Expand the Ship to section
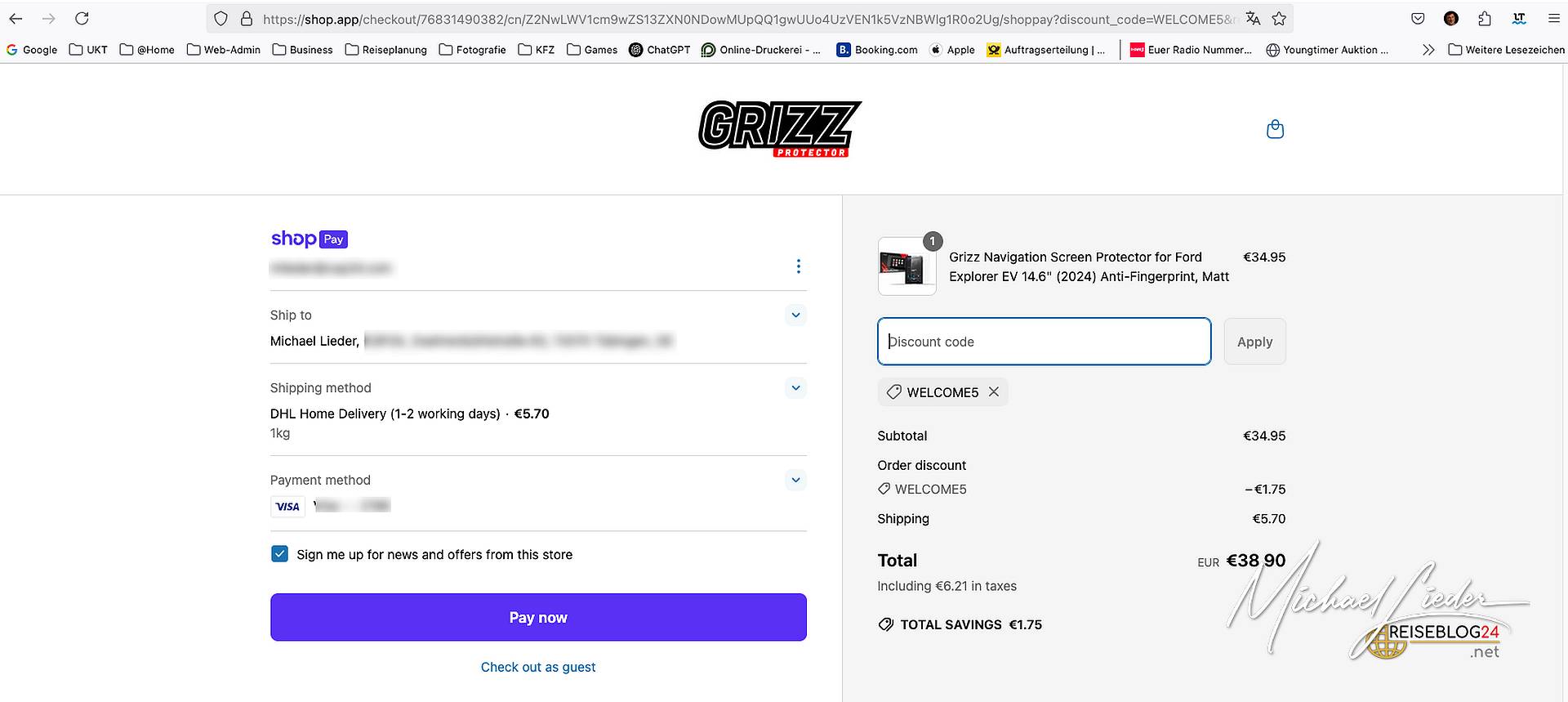This screenshot has width=1568, height=702. (x=795, y=315)
